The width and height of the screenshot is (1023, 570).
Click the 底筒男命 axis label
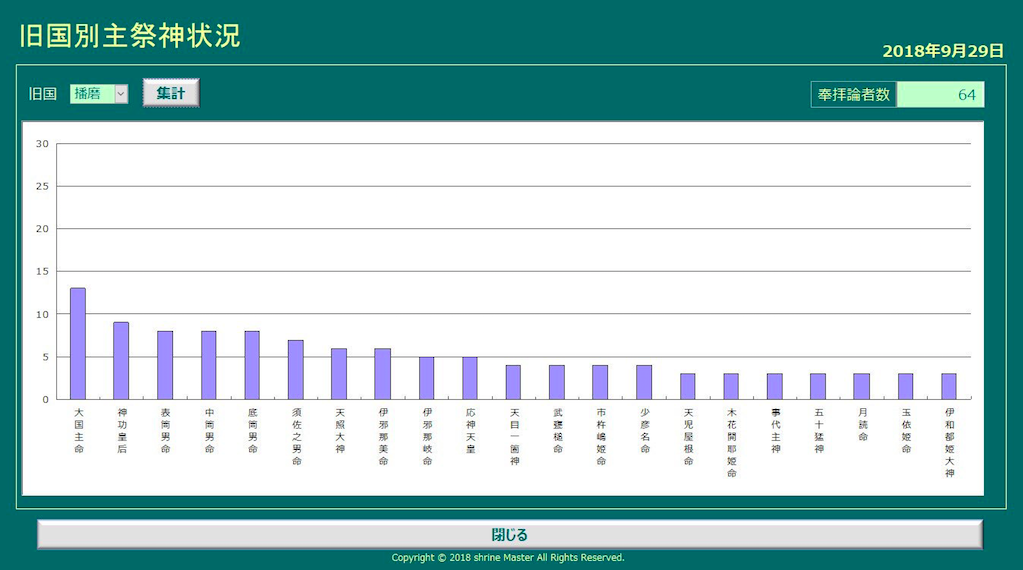252,430
